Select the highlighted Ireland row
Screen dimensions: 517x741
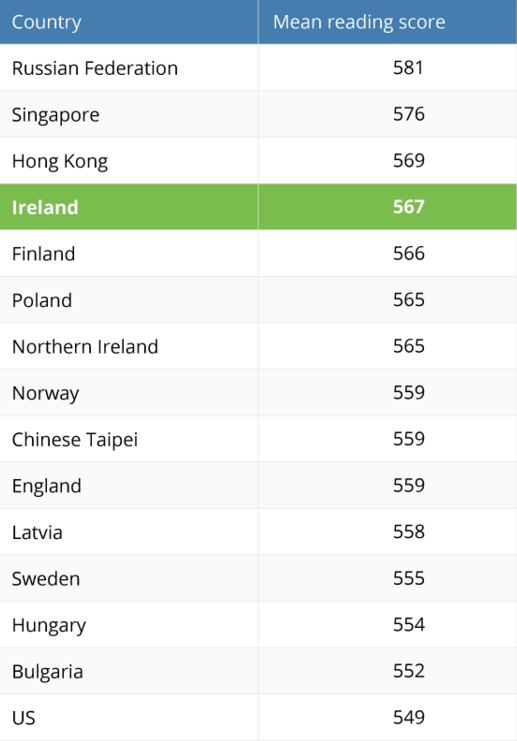pos(258,207)
